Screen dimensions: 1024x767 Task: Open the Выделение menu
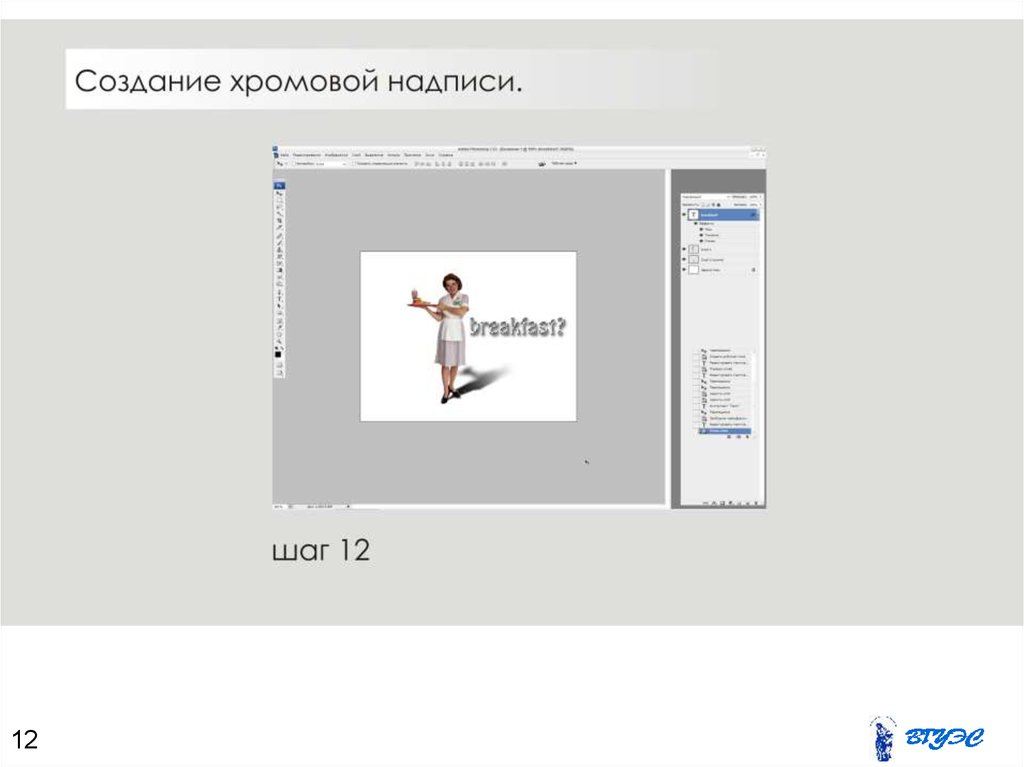(374, 155)
